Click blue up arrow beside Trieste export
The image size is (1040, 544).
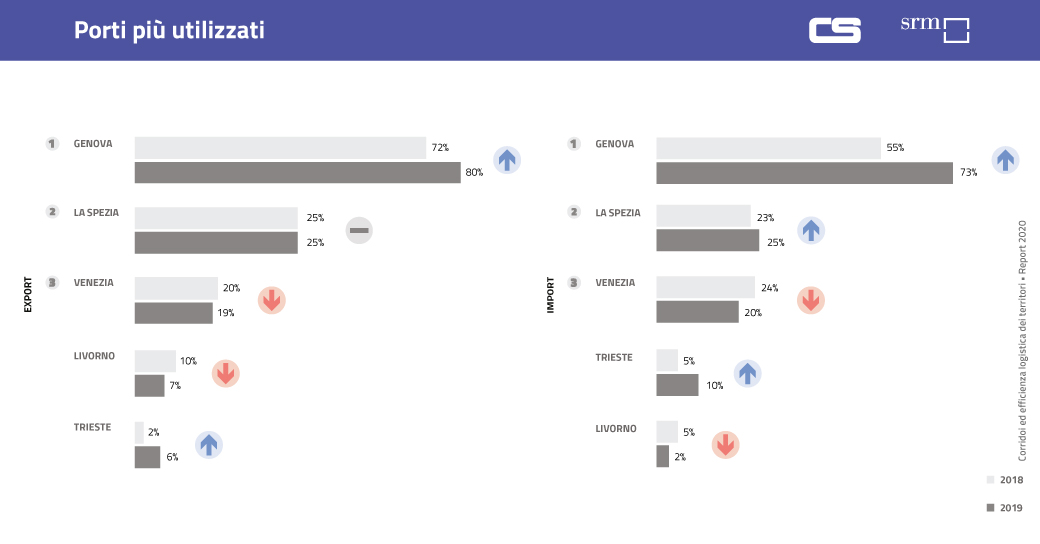pos(208,444)
